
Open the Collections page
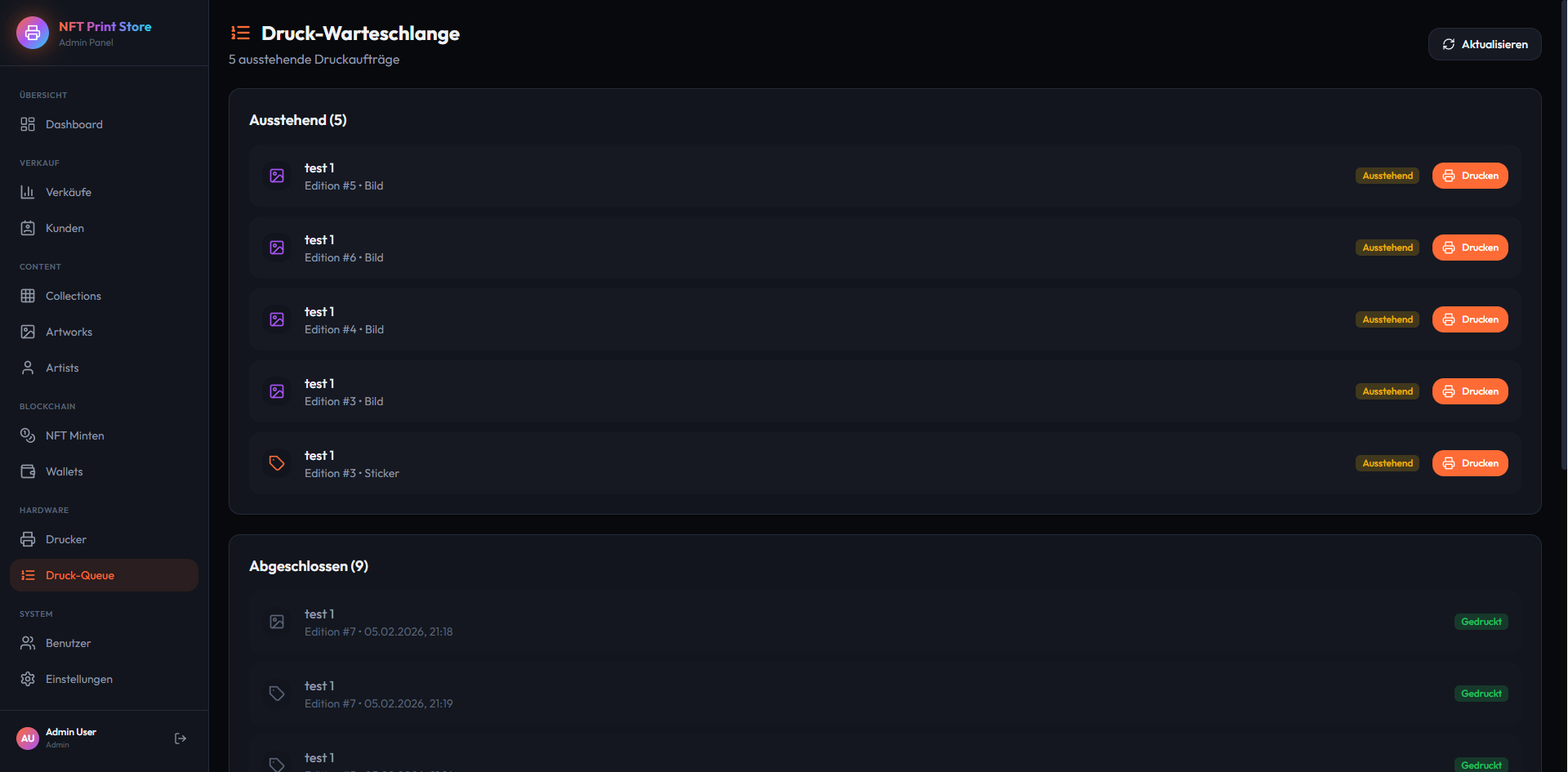[73, 296]
